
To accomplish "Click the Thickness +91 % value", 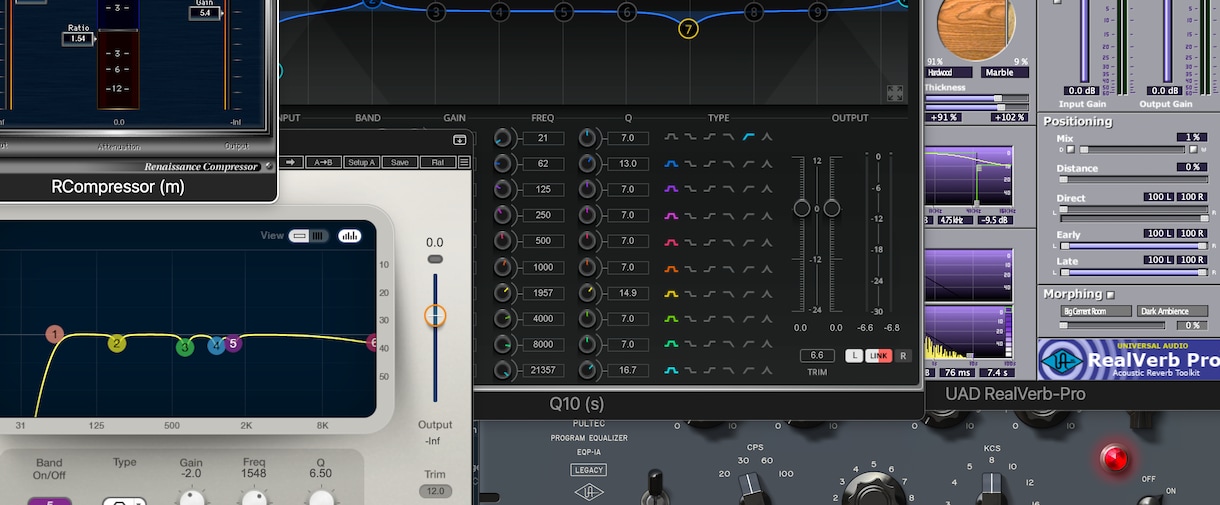I will point(941,117).
